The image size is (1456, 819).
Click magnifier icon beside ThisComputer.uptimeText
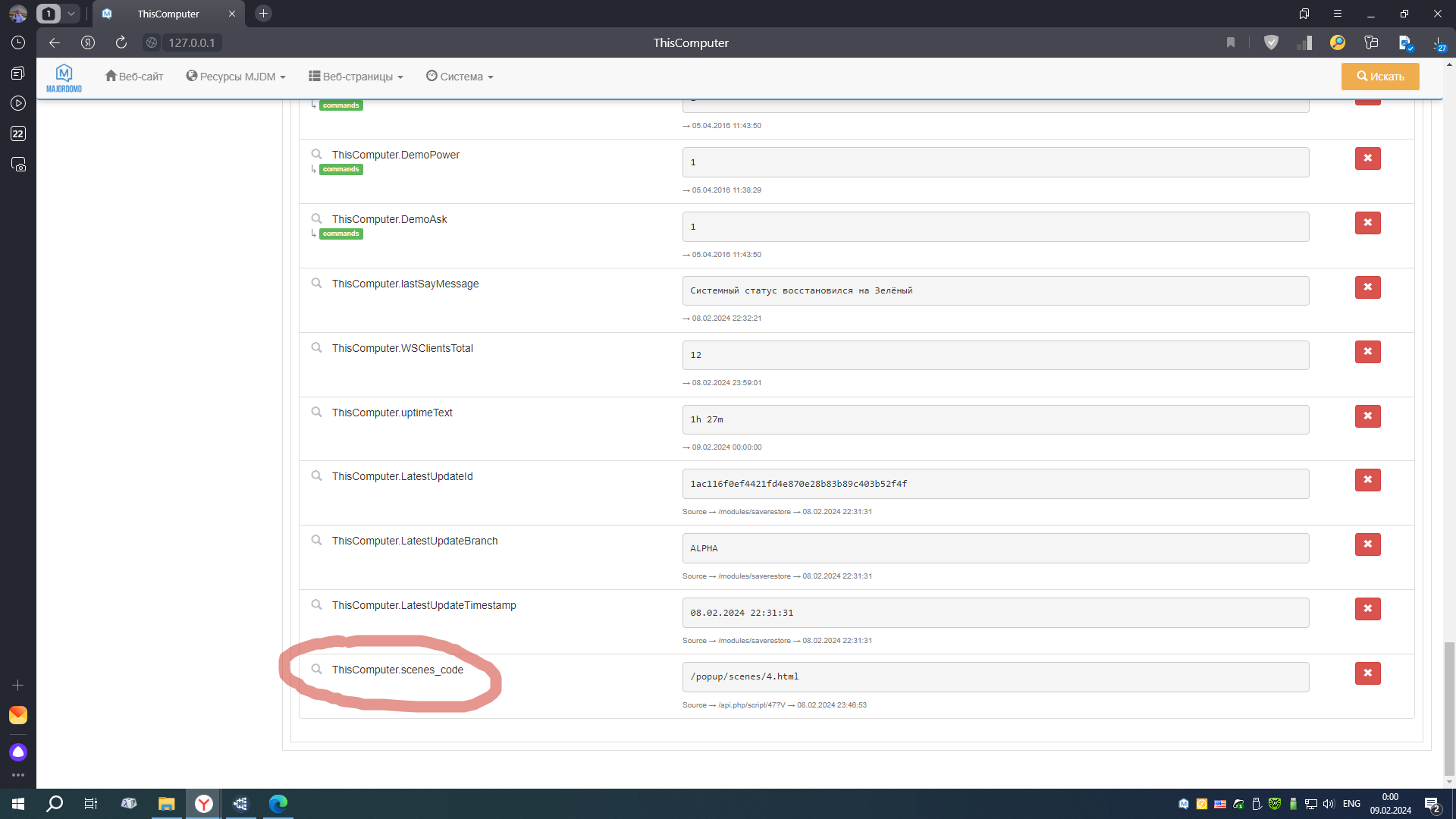point(316,413)
